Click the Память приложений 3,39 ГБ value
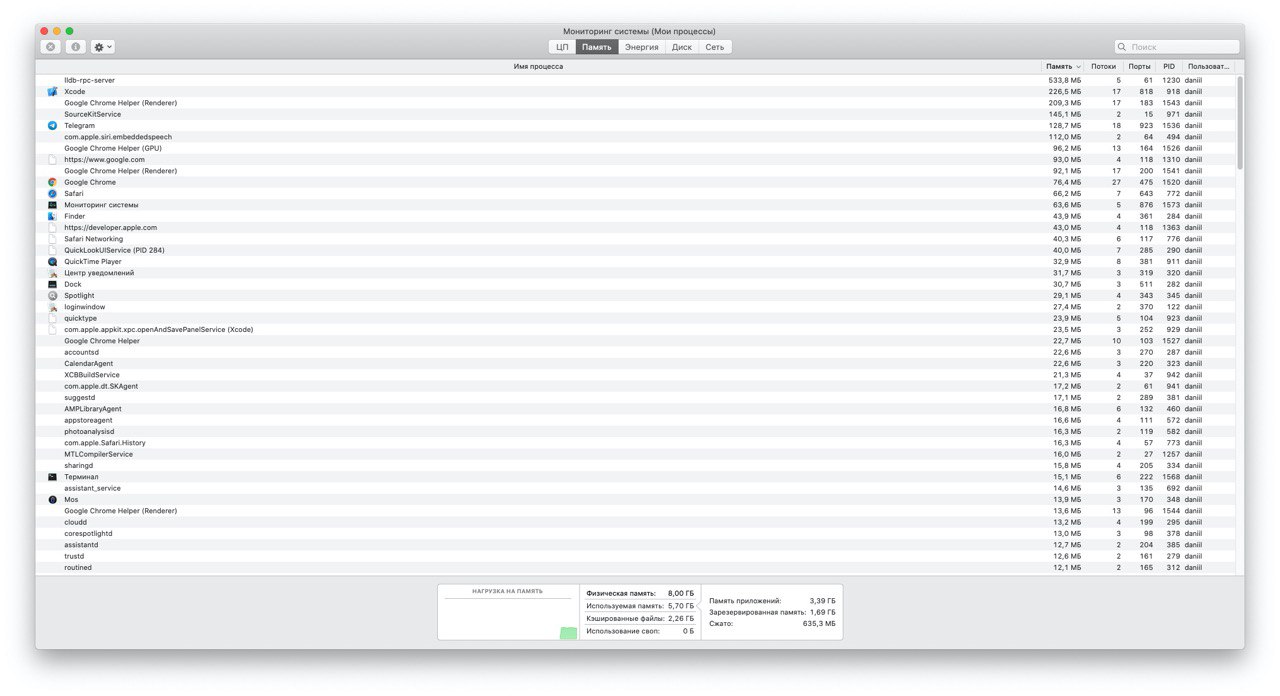 (x=824, y=601)
